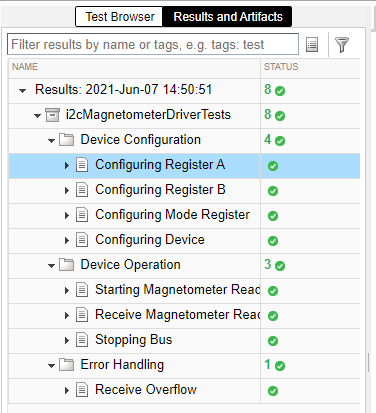Click Starting Magnetometer Read green check status

coord(273,291)
